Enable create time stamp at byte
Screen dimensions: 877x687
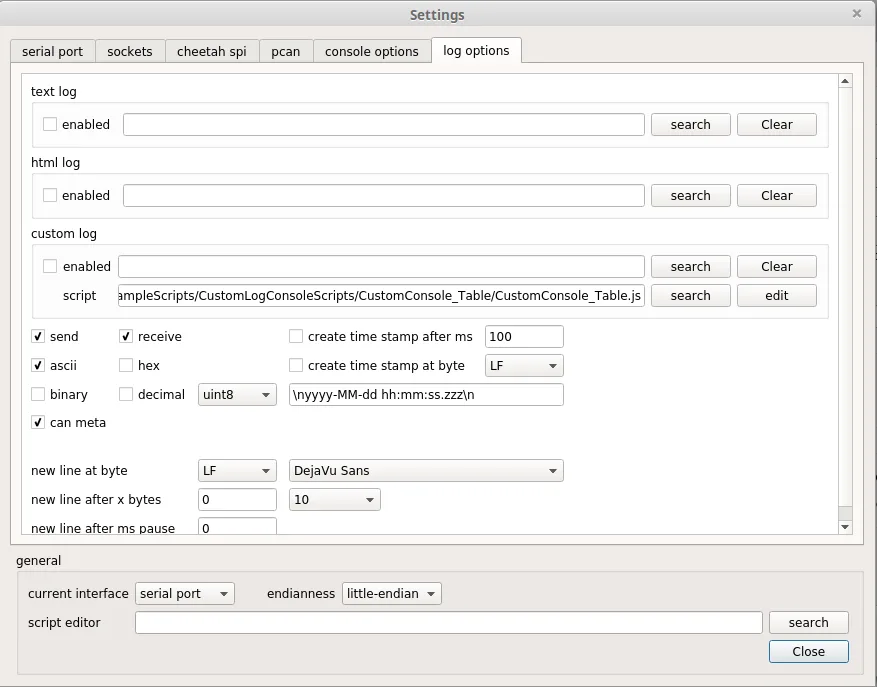tap(296, 365)
